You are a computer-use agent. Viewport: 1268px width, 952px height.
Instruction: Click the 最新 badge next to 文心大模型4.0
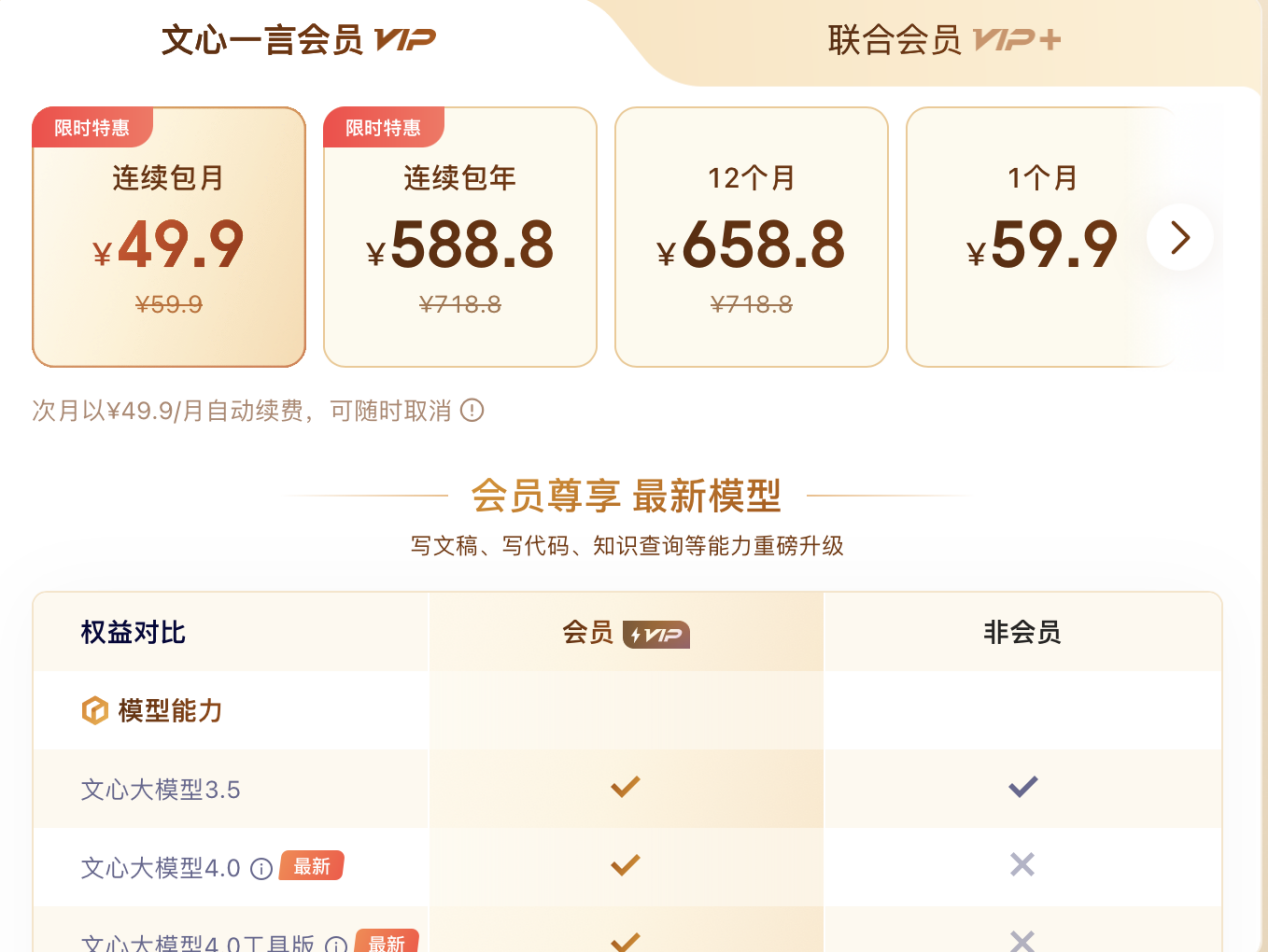(x=312, y=866)
